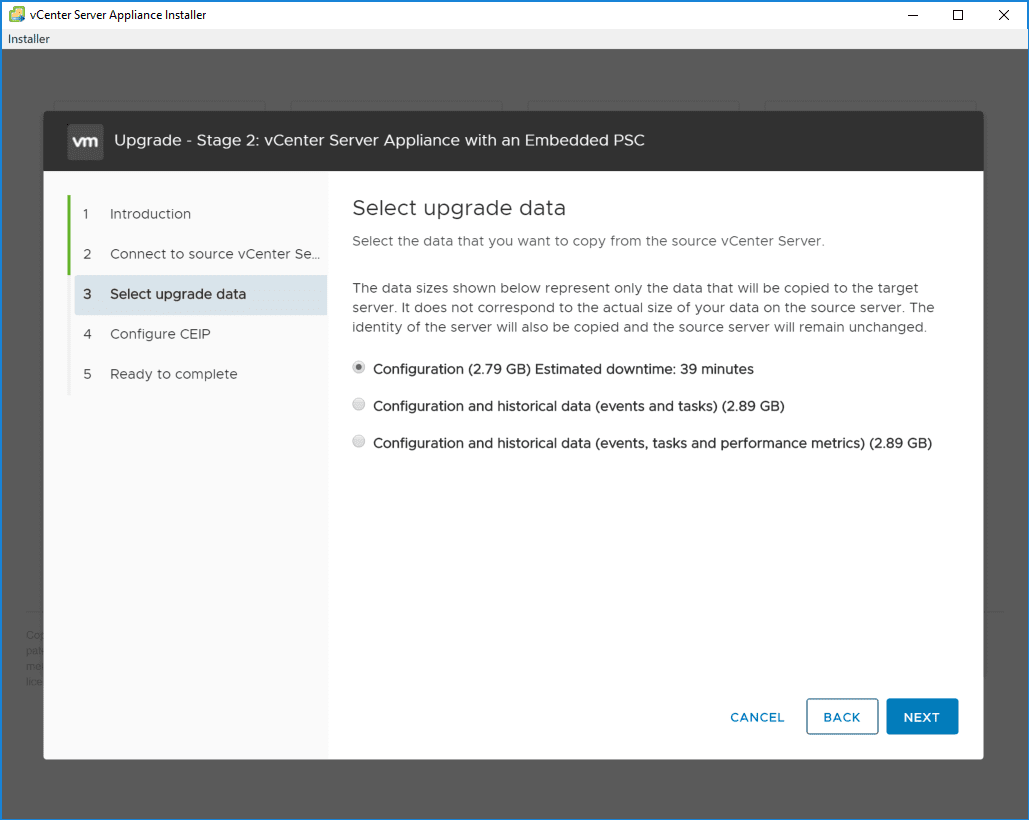
Task: Navigate to Ready to complete step
Action: pos(173,374)
